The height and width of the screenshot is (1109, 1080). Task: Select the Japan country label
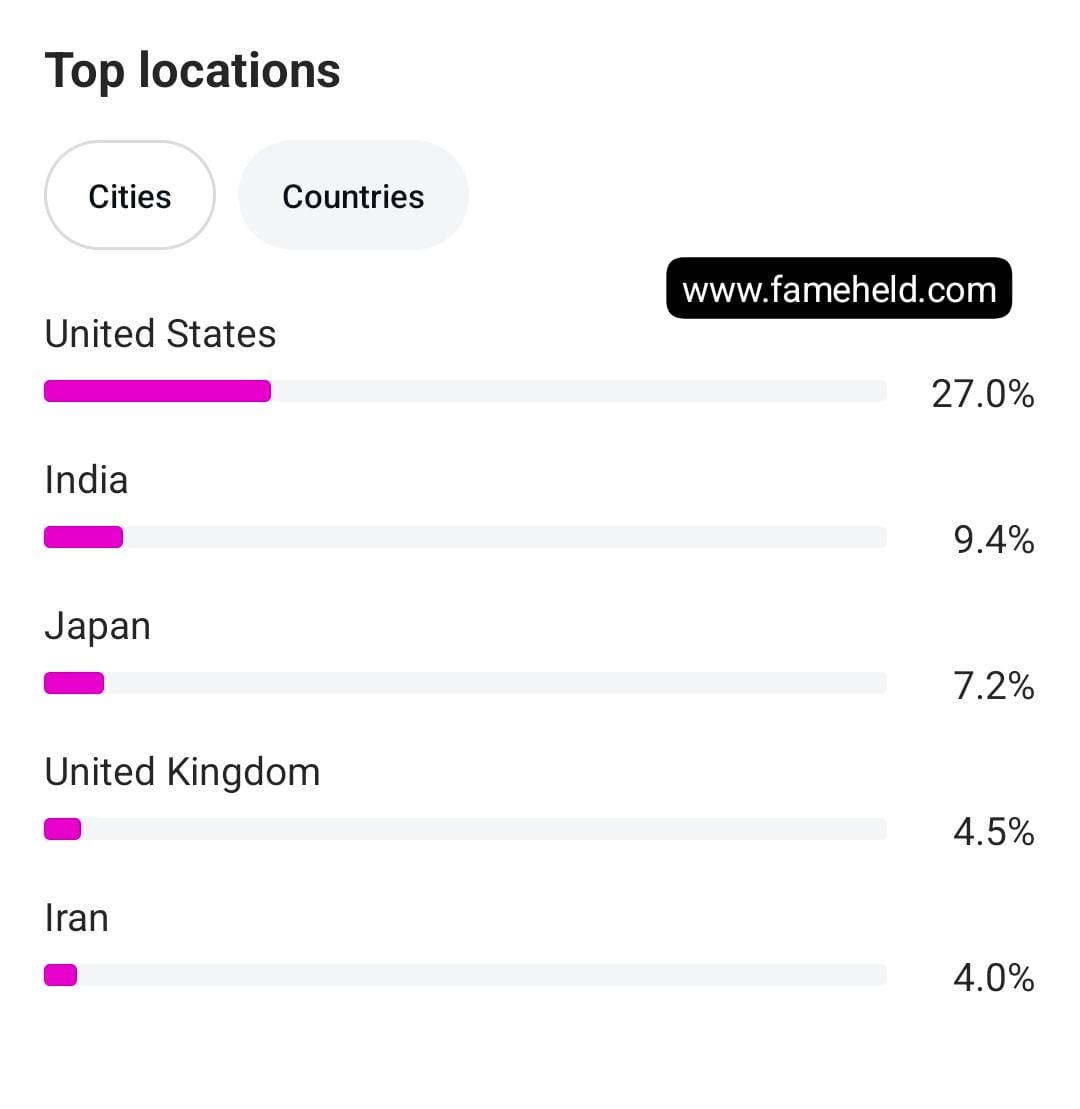pos(98,627)
